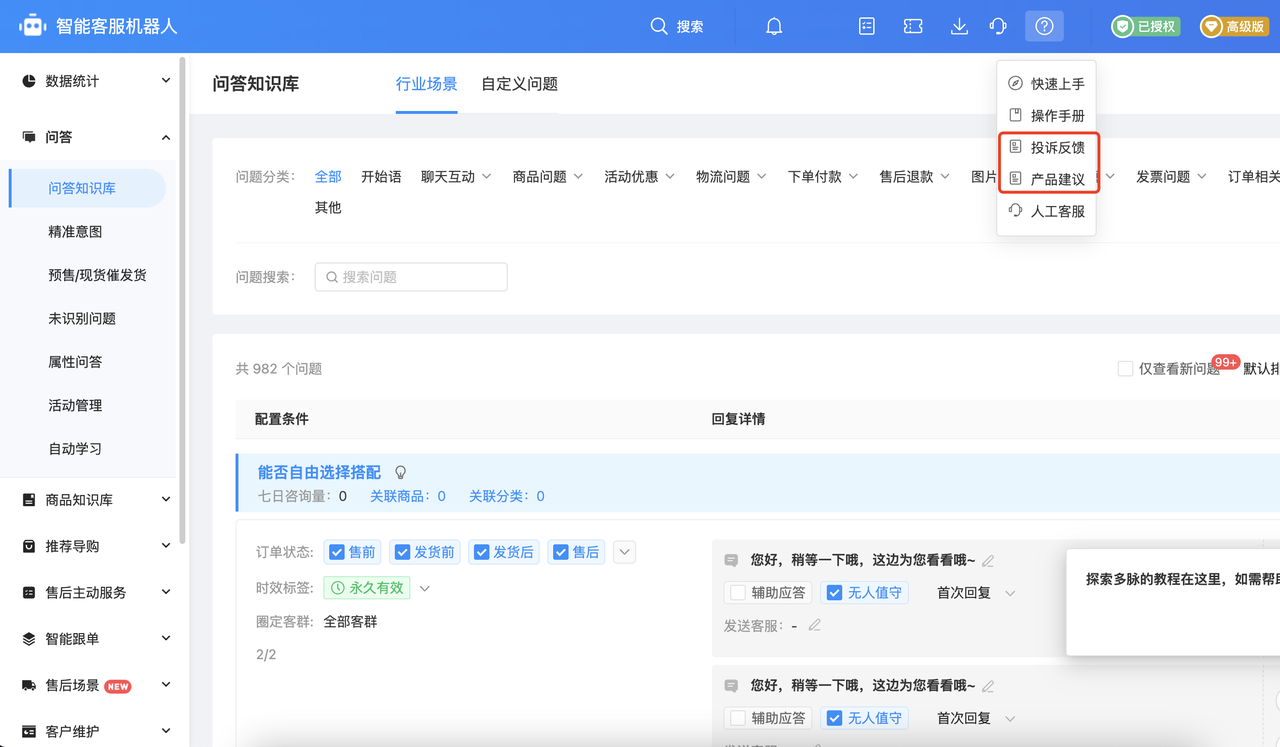Viewport: 1280px width, 747px height.
Task: Click the download icon in header
Action: (959, 27)
